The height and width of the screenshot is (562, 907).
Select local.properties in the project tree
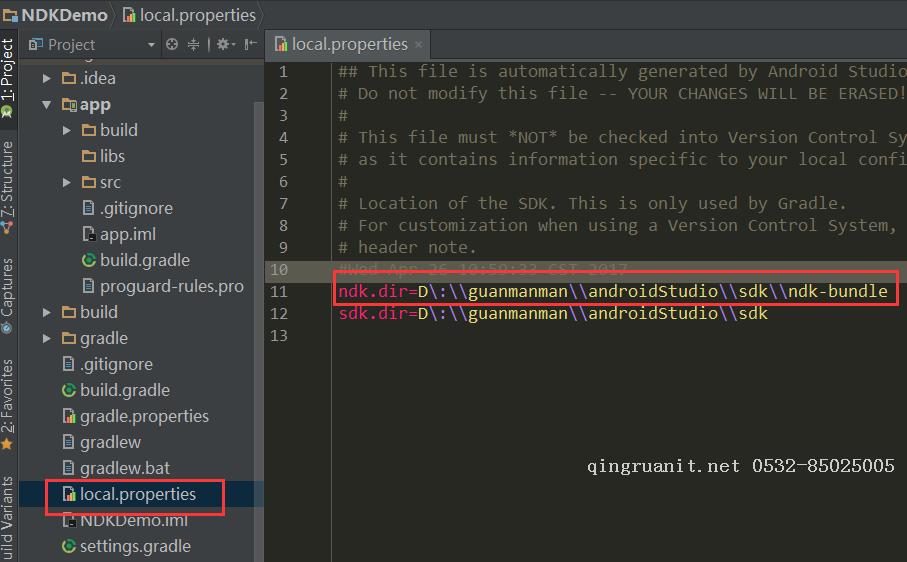(x=130, y=495)
